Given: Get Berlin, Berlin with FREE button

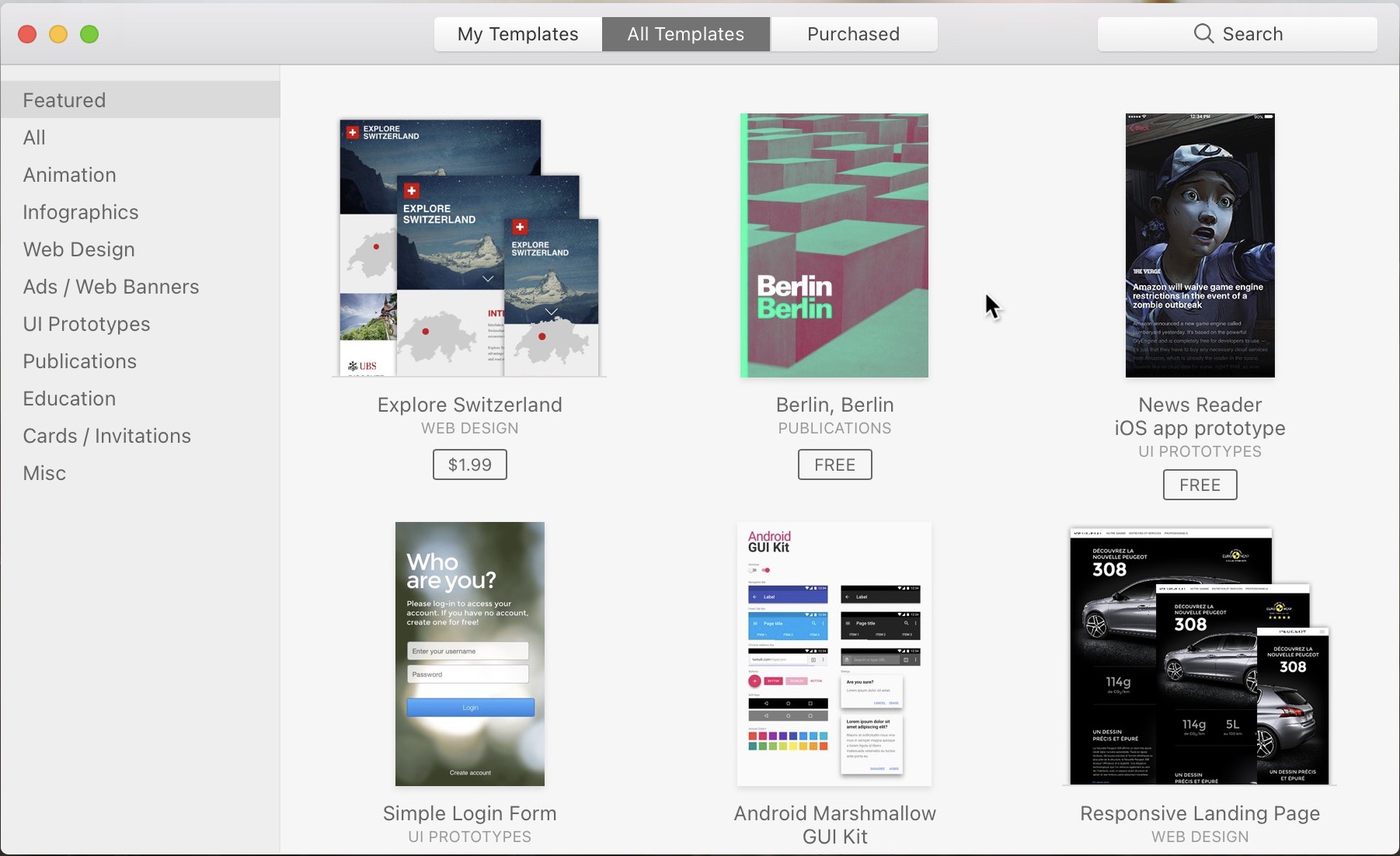Looking at the screenshot, I should tap(835, 465).
